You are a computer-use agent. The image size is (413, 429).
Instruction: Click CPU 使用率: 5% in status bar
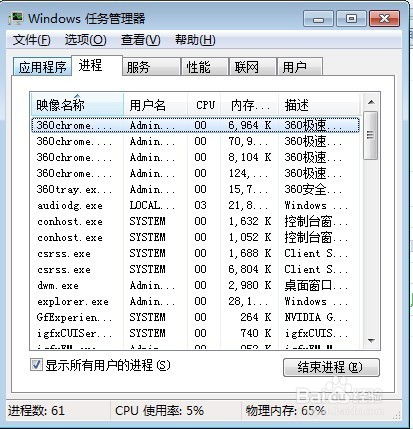159,410
